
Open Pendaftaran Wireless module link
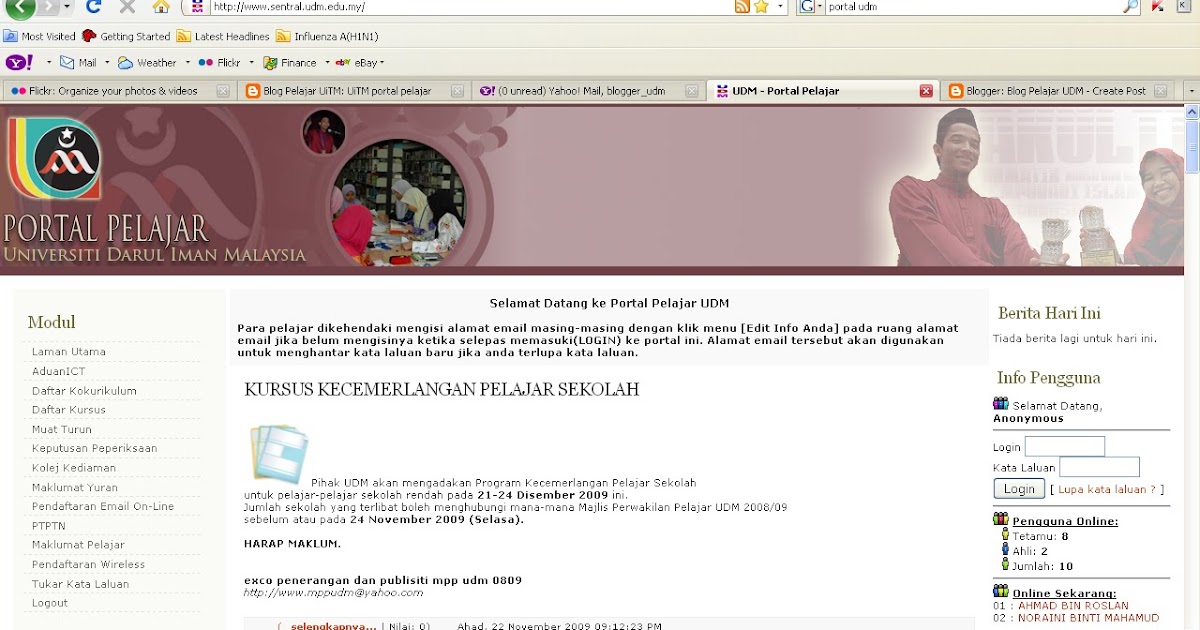88,564
